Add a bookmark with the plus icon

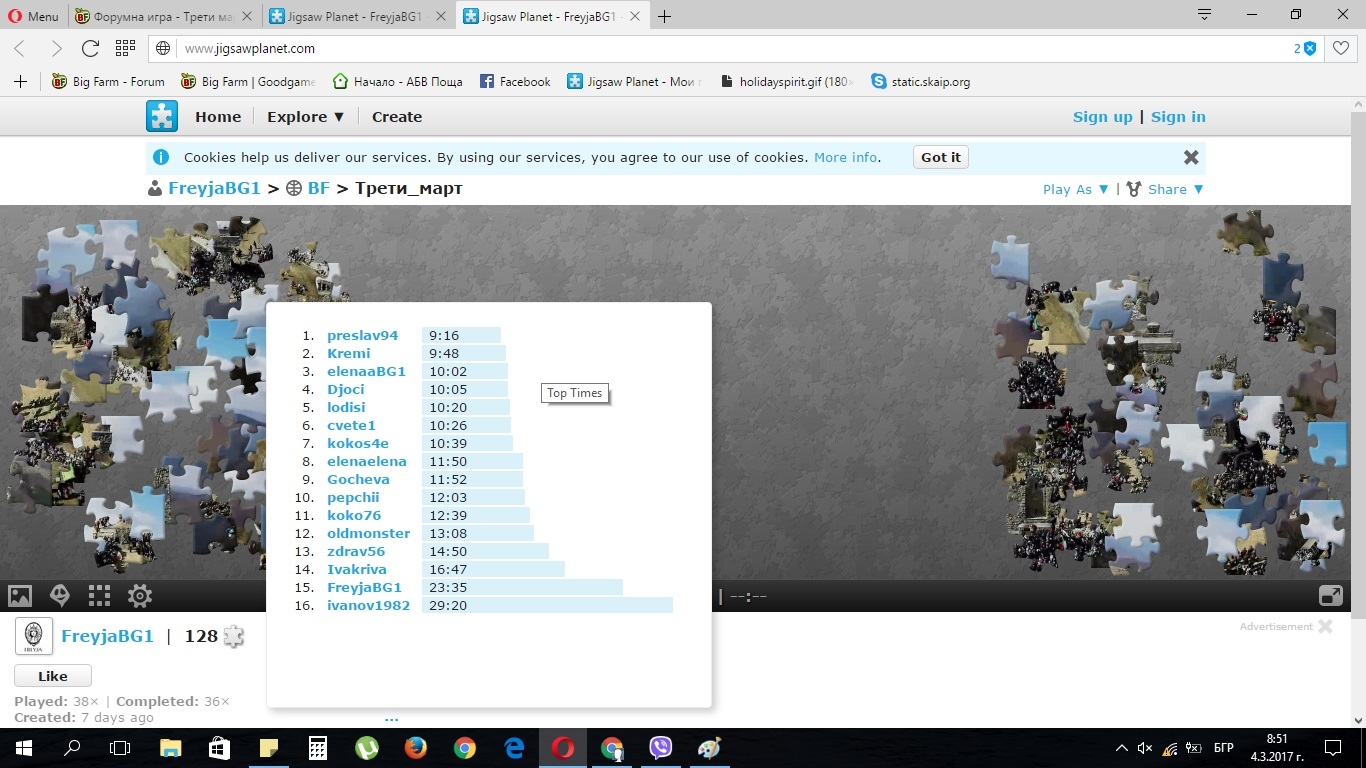tap(20, 82)
